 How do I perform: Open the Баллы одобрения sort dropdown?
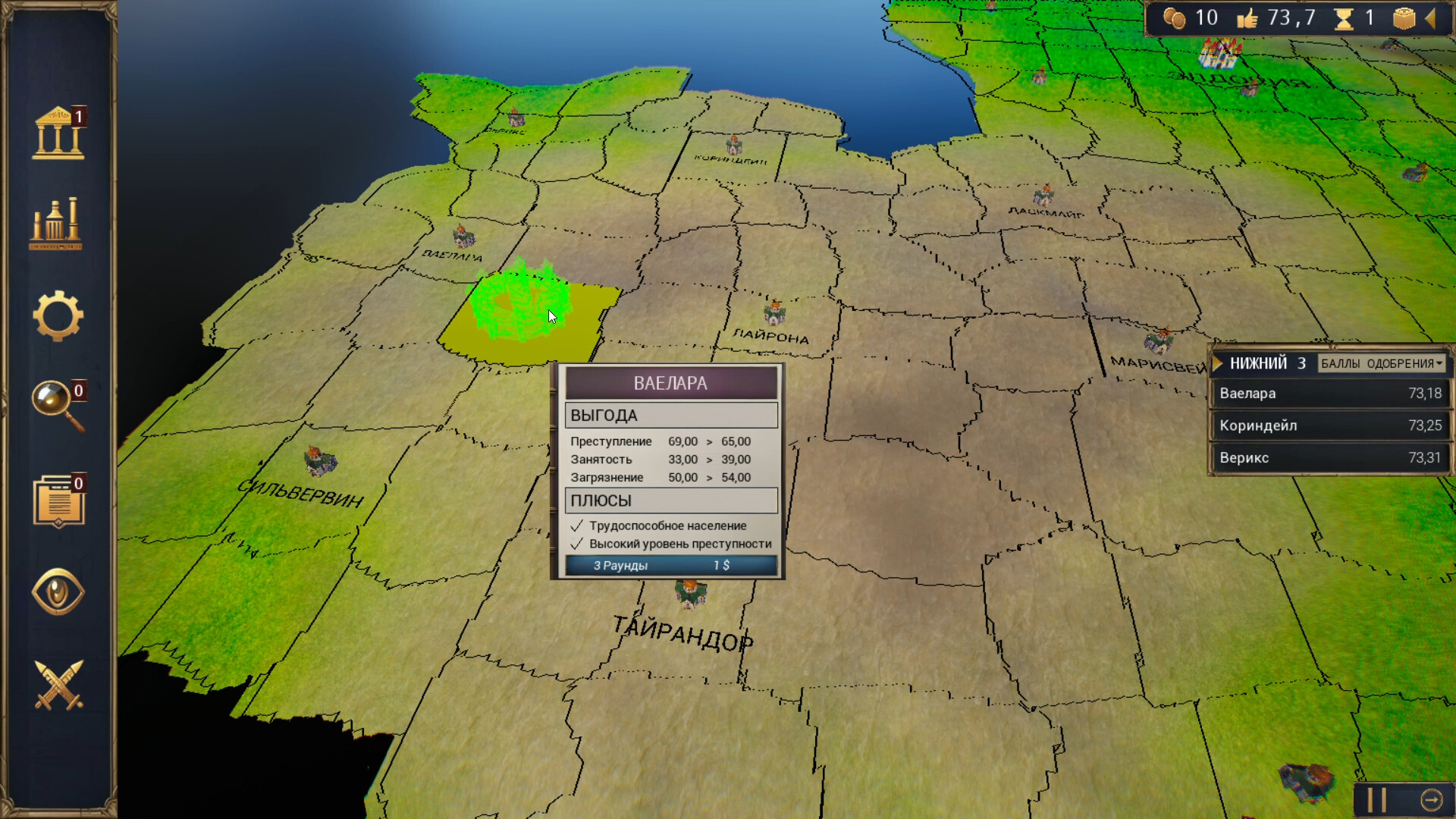1381,363
